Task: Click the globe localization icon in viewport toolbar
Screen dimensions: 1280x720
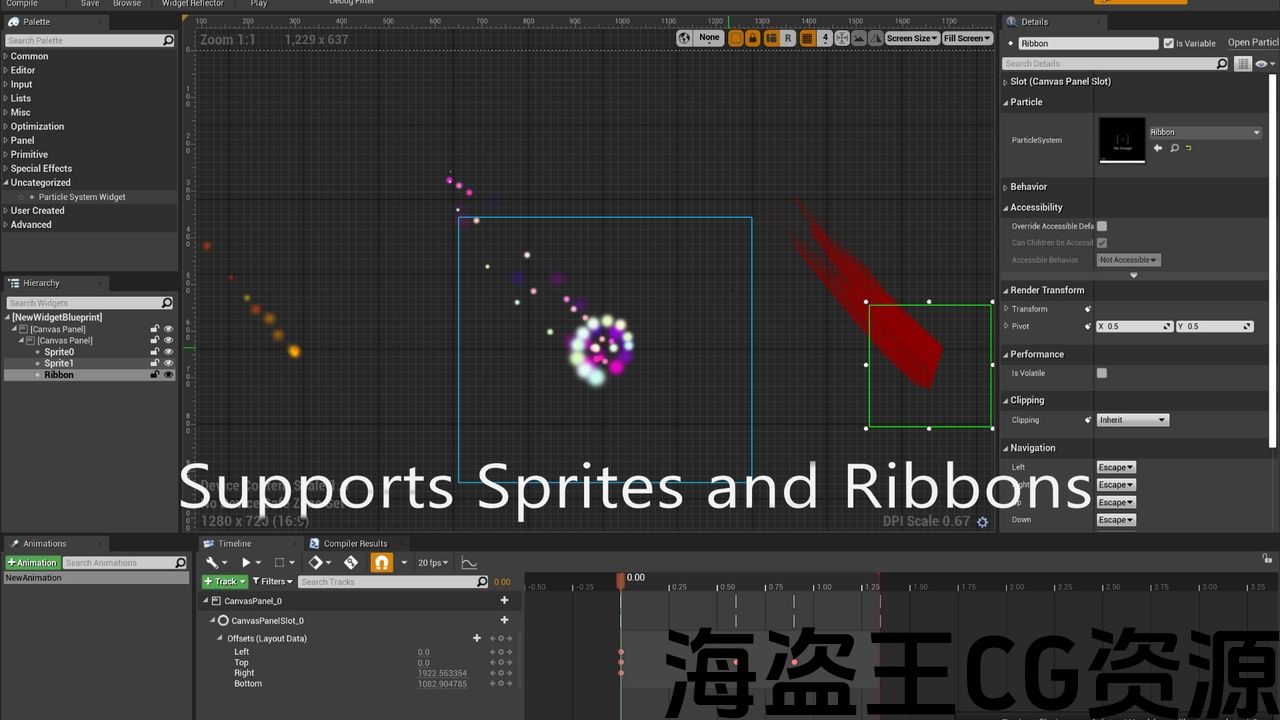Action: [x=684, y=38]
